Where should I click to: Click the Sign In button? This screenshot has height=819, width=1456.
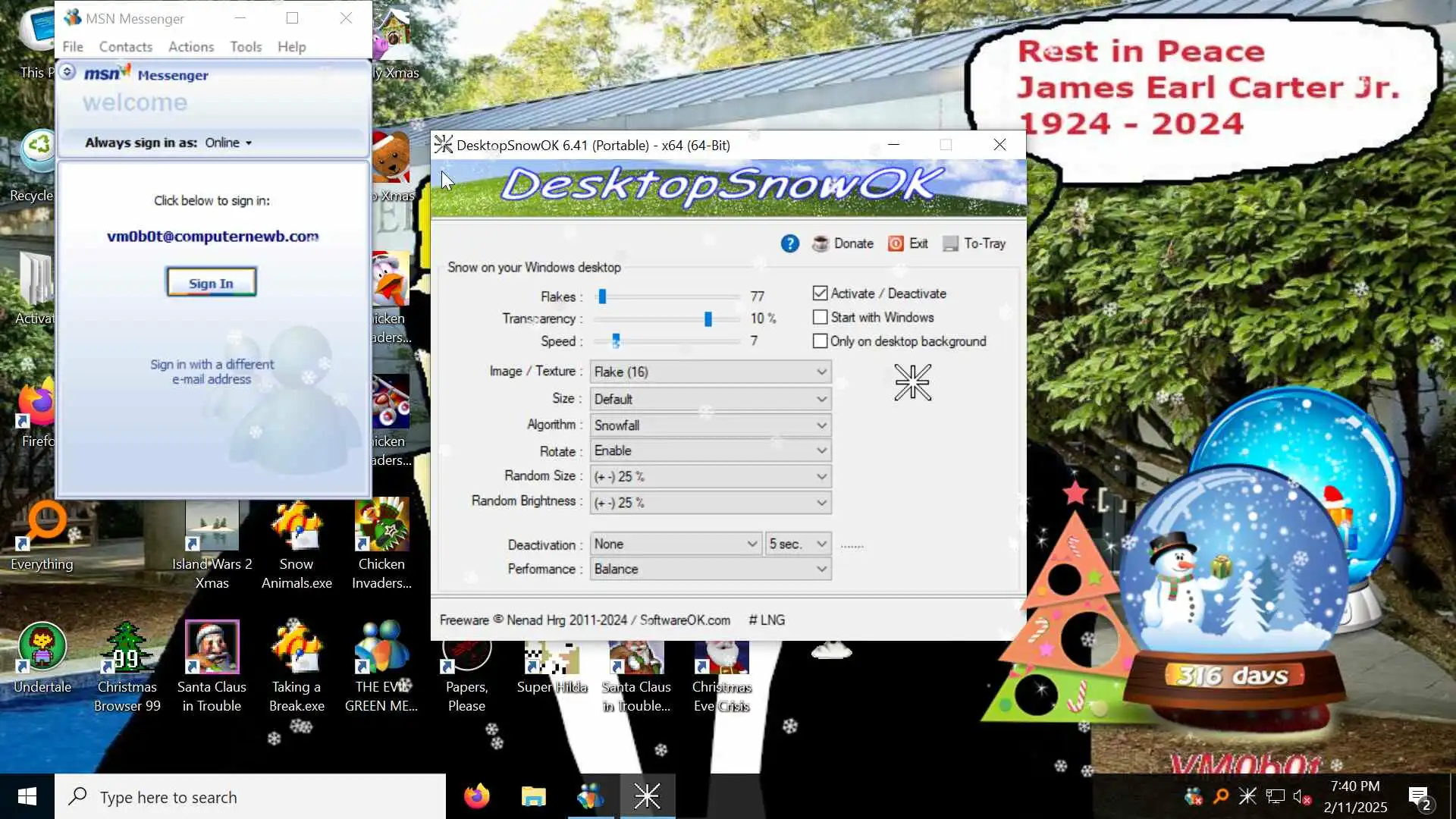click(x=211, y=283)
